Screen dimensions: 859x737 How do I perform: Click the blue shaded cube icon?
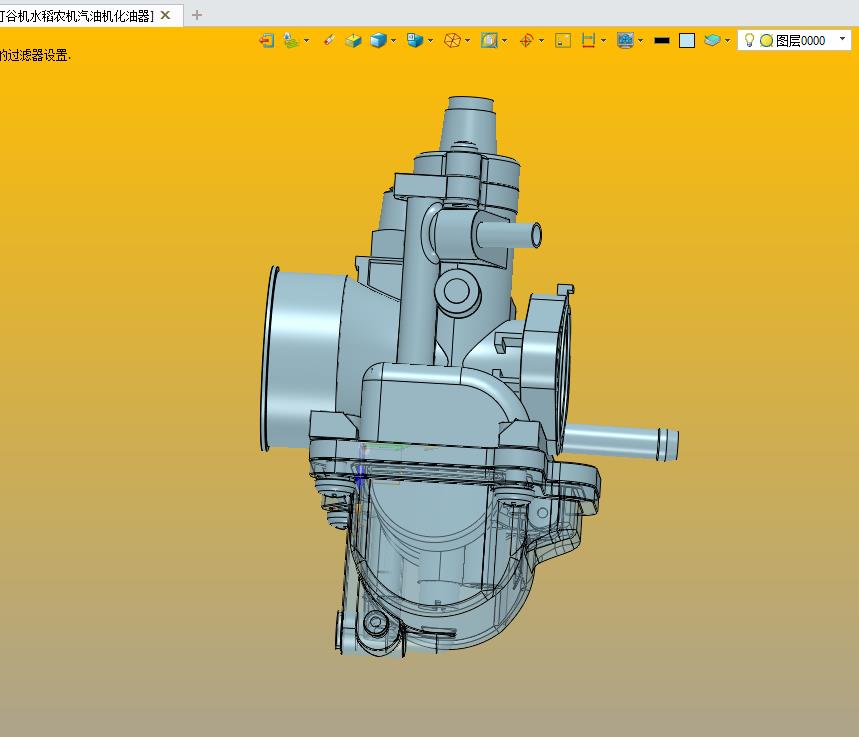tap(378, 40)
